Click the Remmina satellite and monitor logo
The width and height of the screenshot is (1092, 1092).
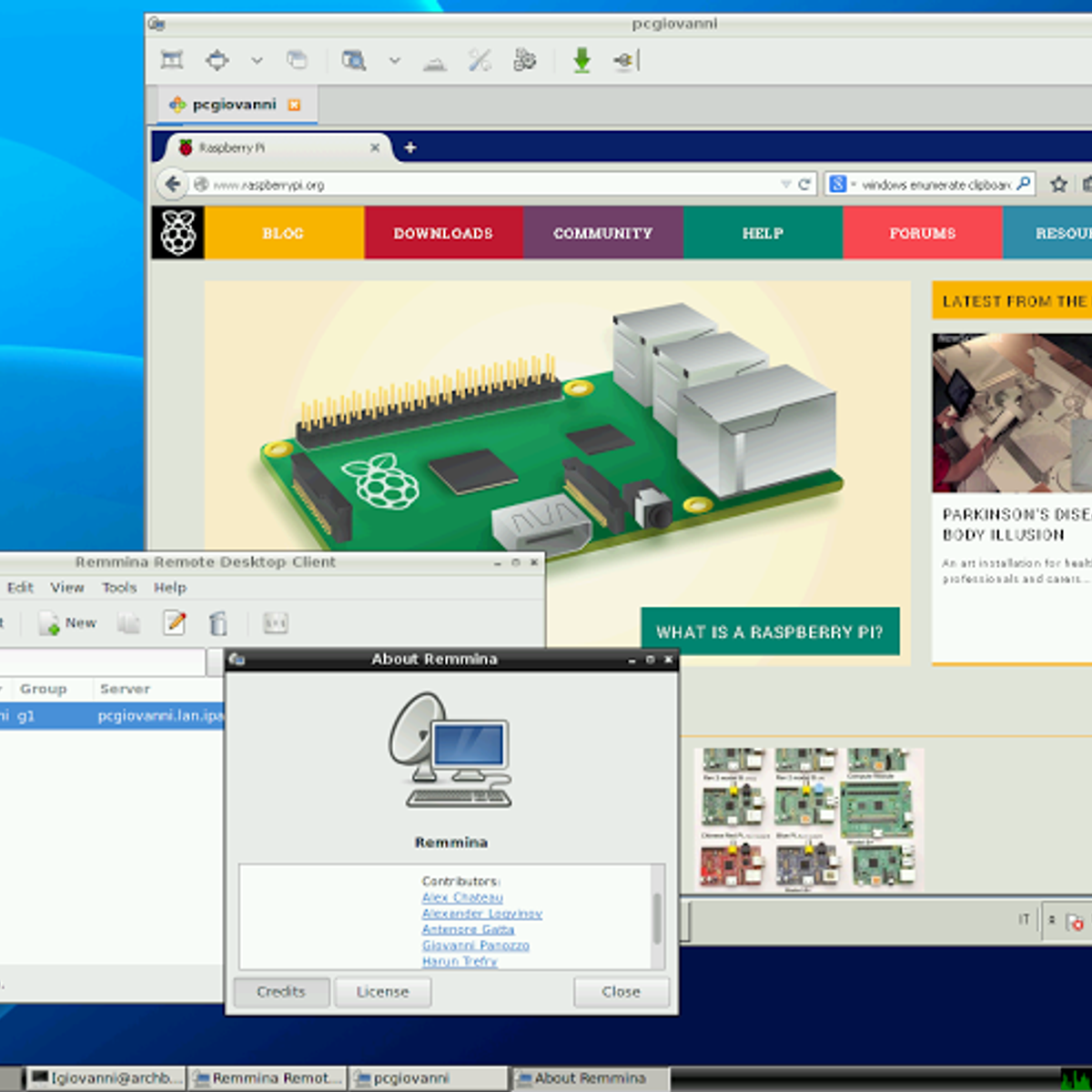[x=450, y=751]
